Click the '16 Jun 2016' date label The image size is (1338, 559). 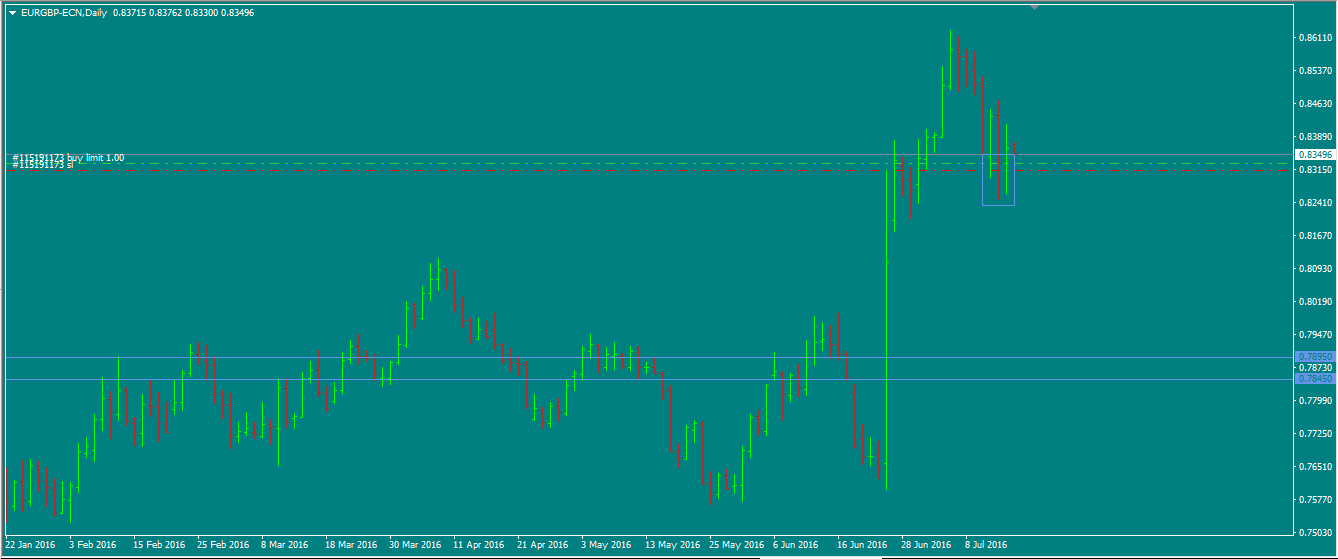pyautogui.click(x=863, y=545)
